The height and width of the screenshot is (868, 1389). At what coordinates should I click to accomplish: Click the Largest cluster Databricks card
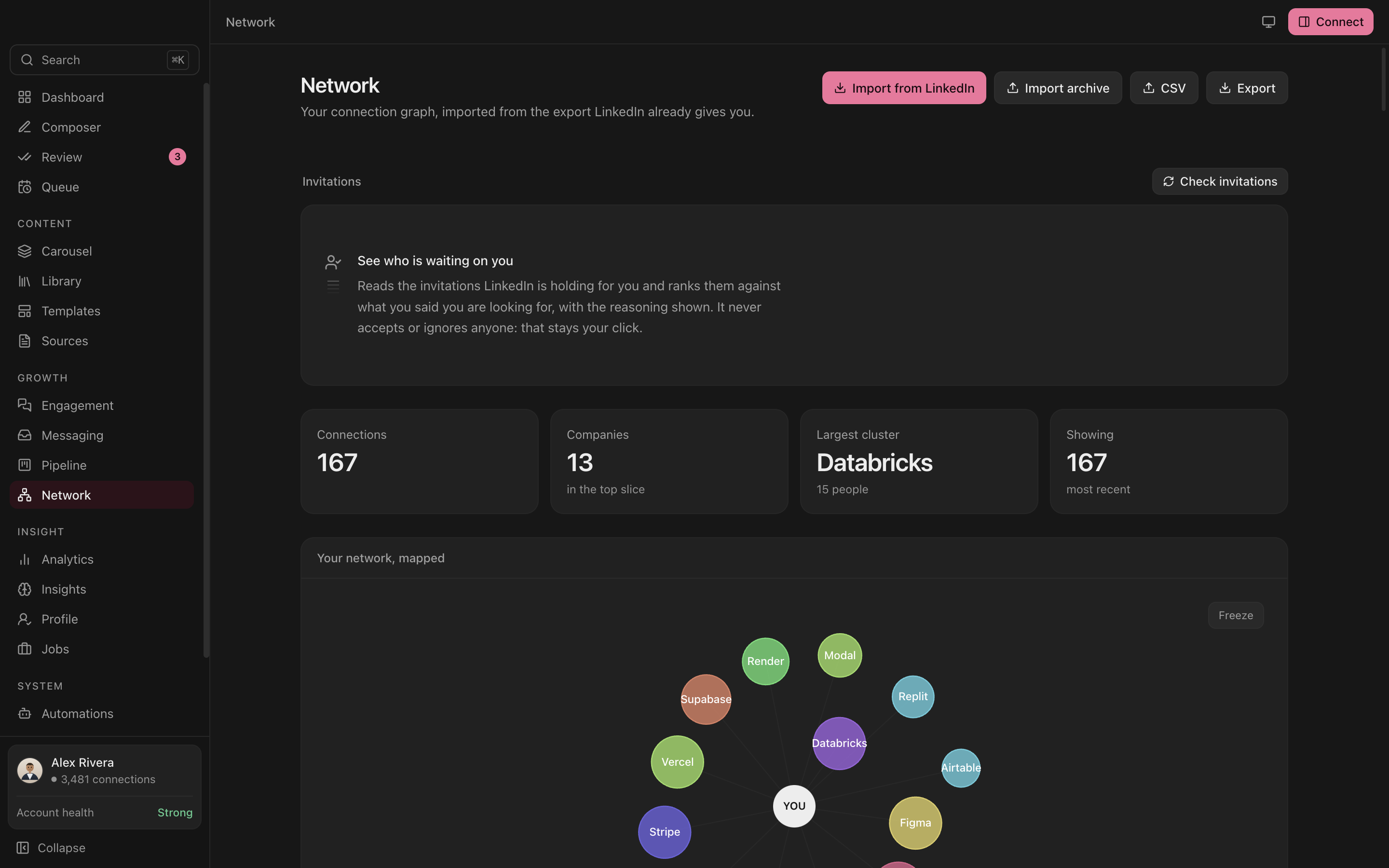[x=919, y=461]
